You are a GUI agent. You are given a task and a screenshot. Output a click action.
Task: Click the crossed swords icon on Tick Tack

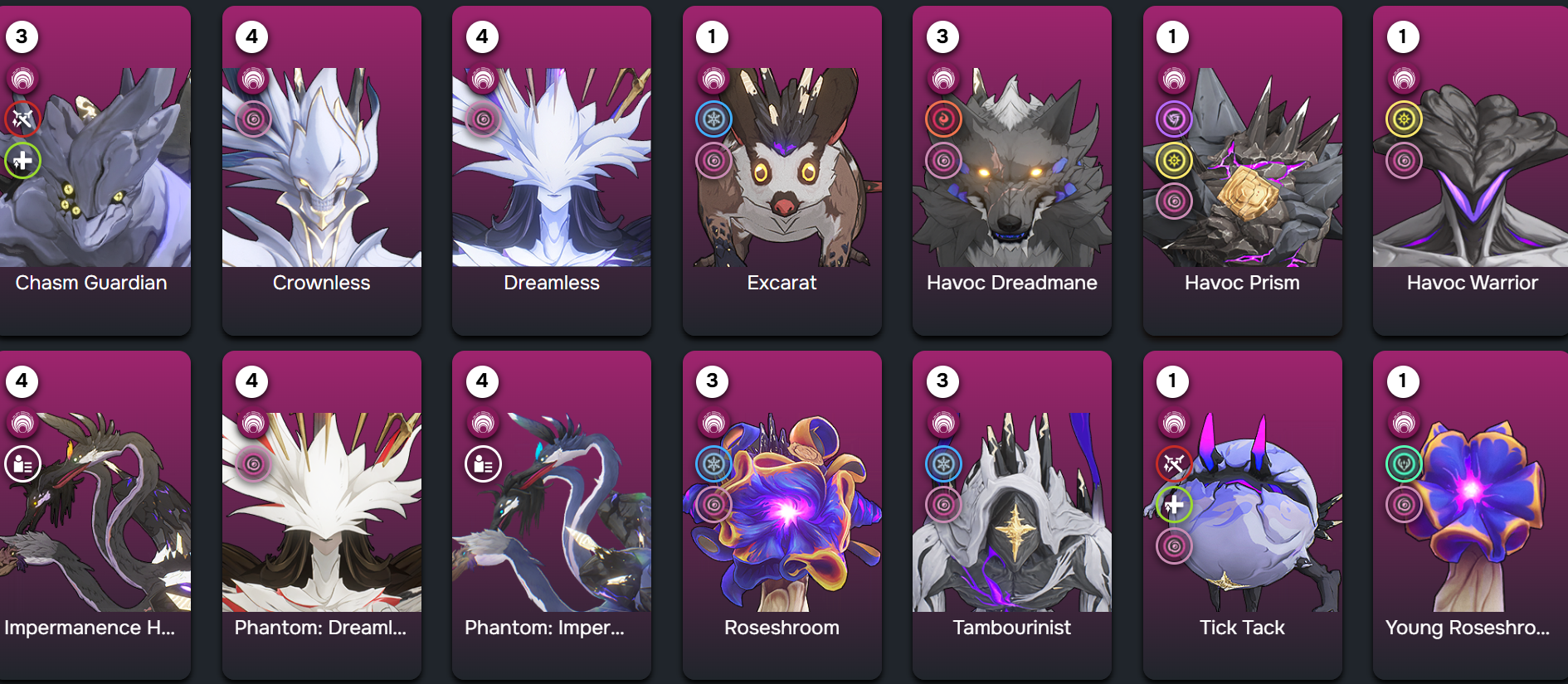pos(1174,464)
